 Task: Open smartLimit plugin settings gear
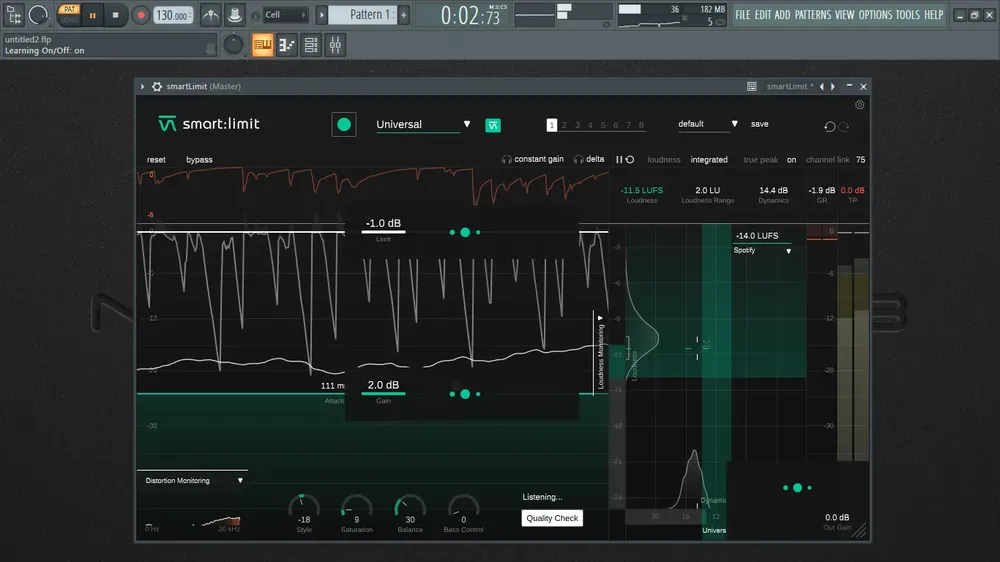(157, 87)
